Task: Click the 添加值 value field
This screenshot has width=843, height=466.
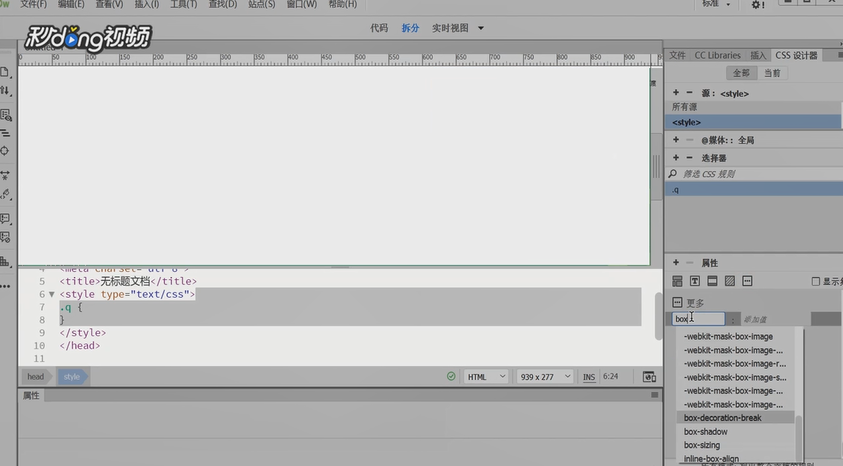Action: click(x=774, y=319)
